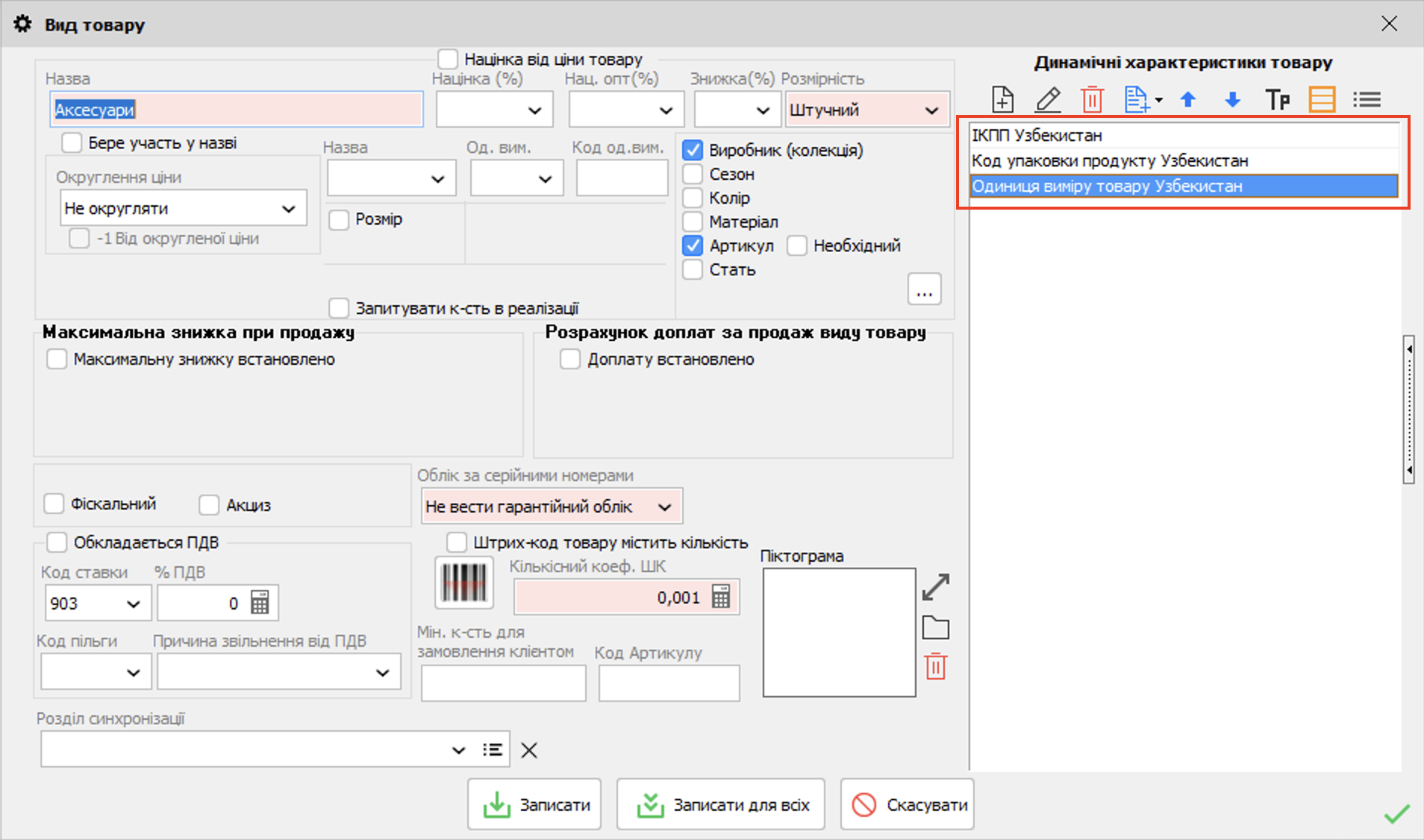Click the Код Артикулу input field
1424x840 pixels.
669,683
